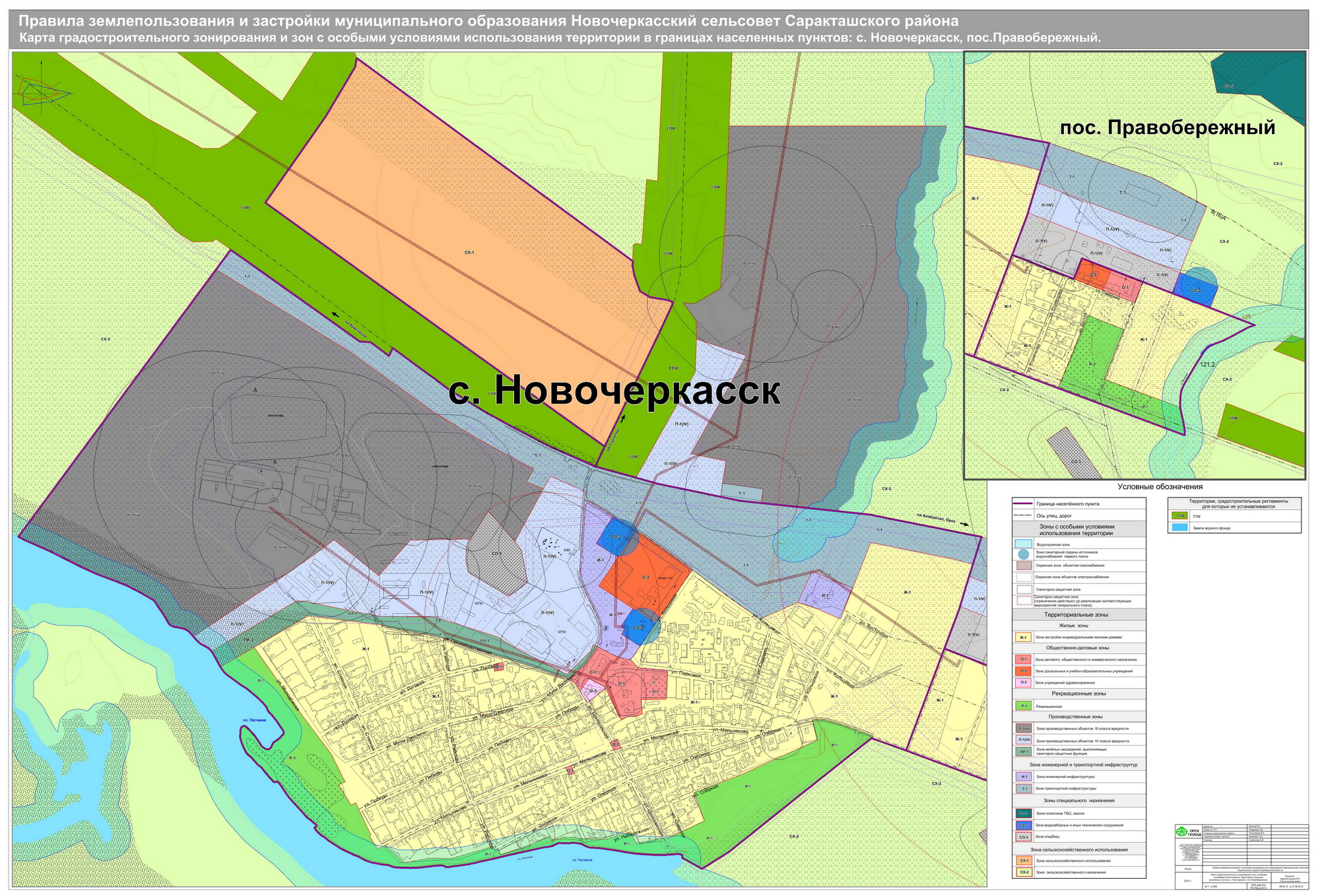Click the И-1 engineering infrastructure legend icon
The height and width of the screenshot is (896, 1320).
click(x=1024, y=777)
